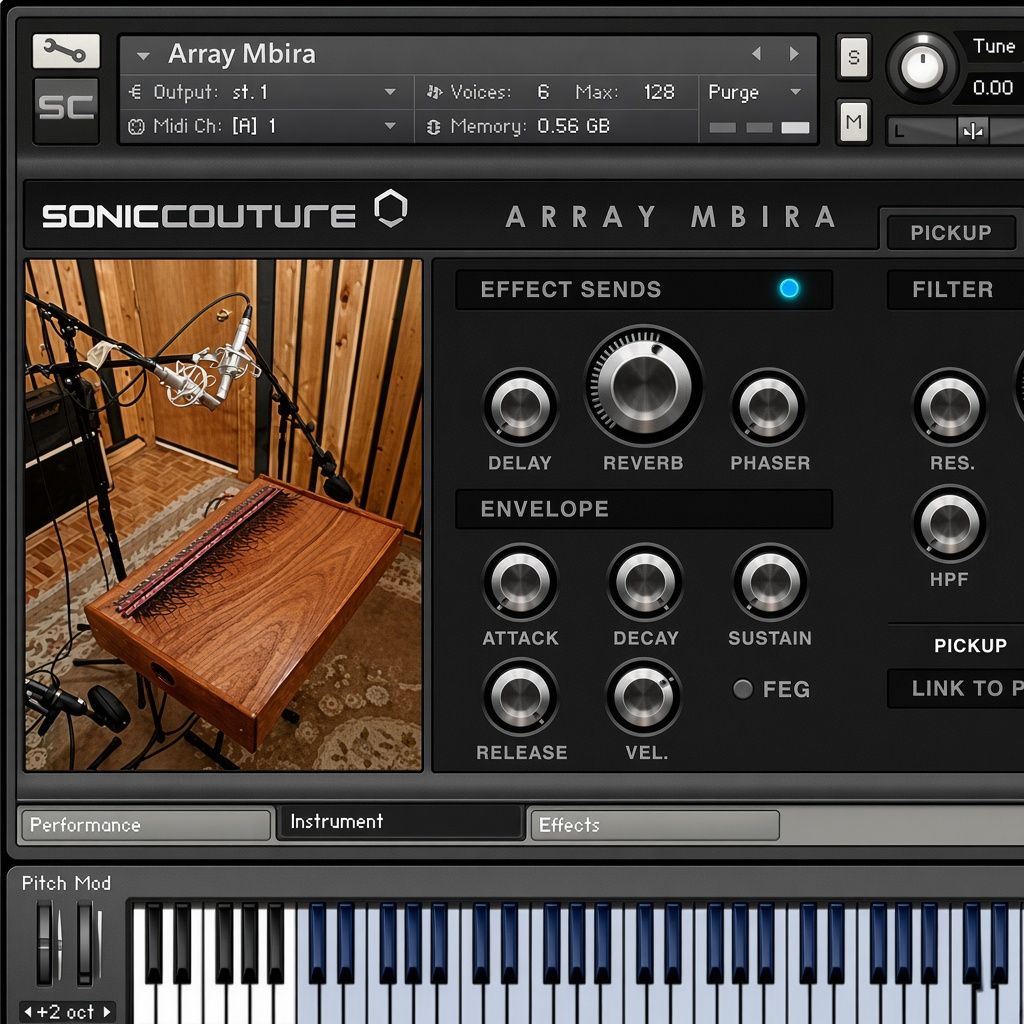Click the Vel. knob

644,696
